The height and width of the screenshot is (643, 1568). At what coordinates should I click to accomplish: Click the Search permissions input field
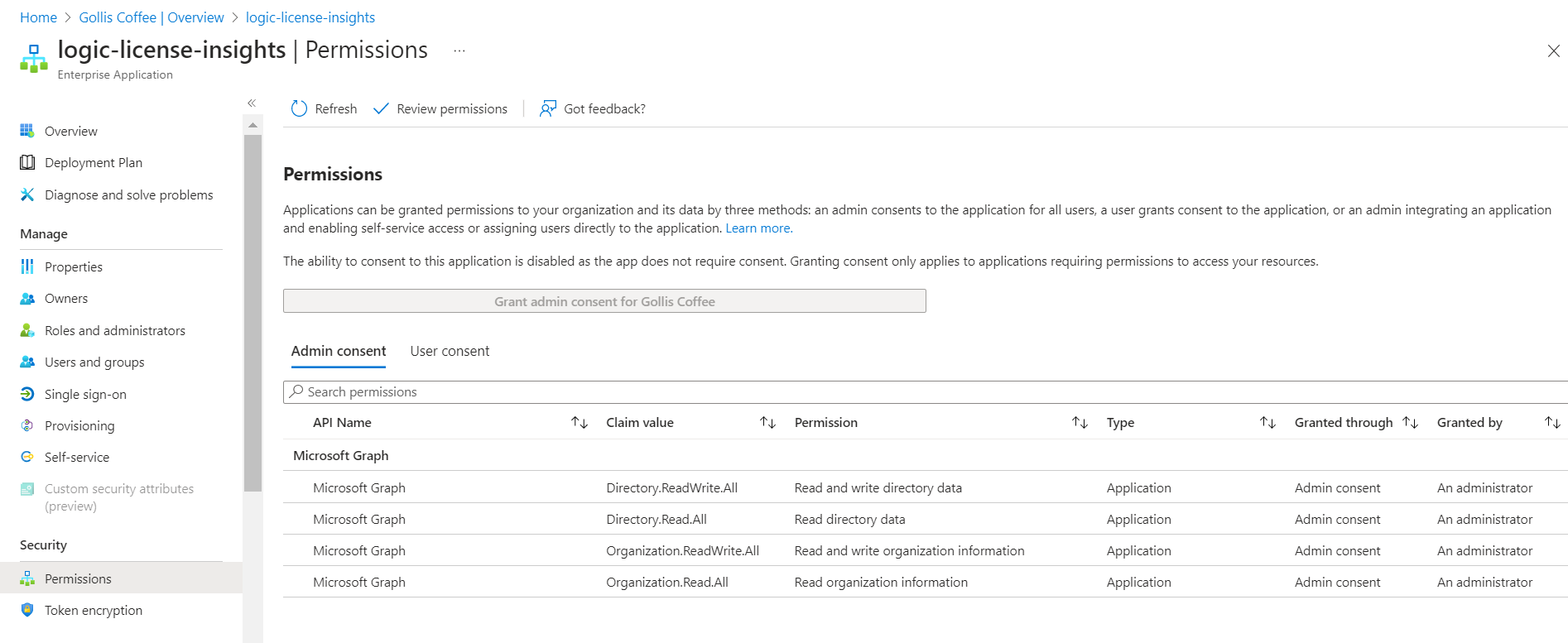911,392
